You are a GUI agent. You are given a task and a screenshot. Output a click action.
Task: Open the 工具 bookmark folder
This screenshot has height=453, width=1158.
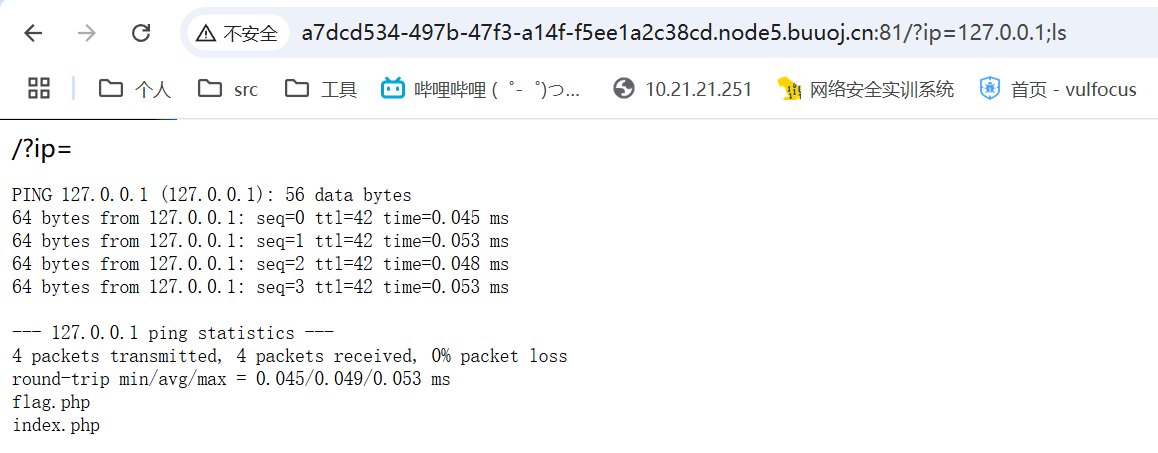(x=321, y=89)
